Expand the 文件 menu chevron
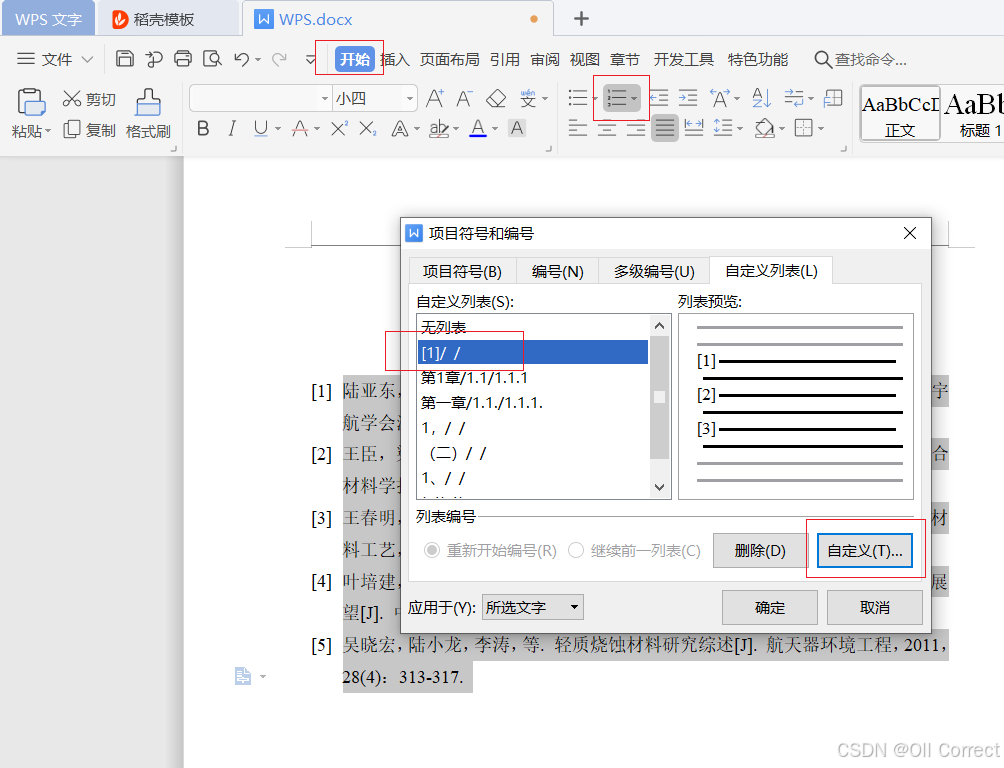1004x768 pixels. click(88, 59)
